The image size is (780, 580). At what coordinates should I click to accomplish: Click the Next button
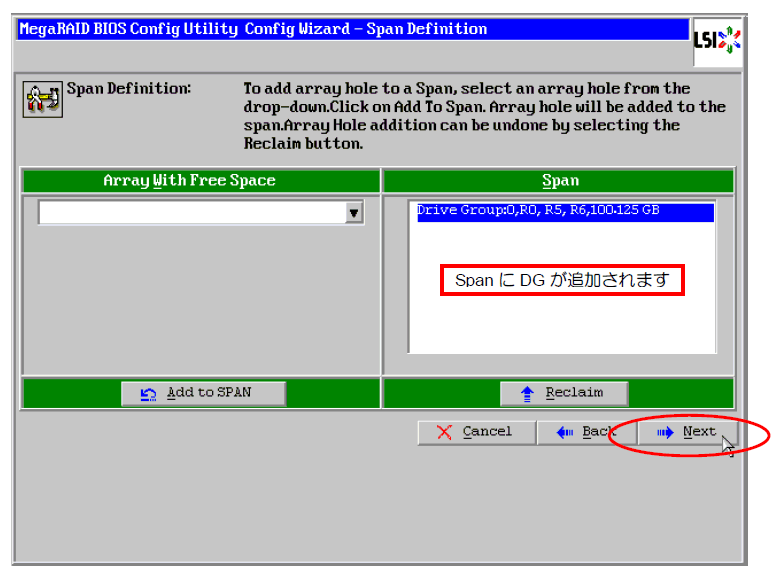point(687,432)
